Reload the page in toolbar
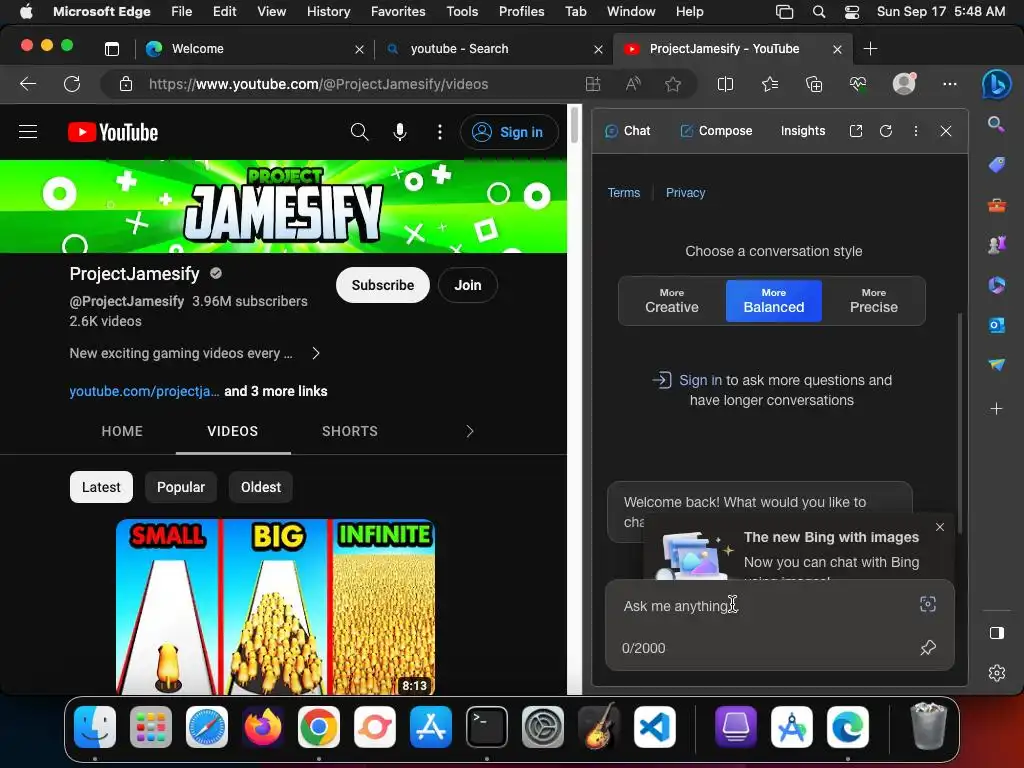The height and width of the screenshot is (768, 1024). [72, 84]
